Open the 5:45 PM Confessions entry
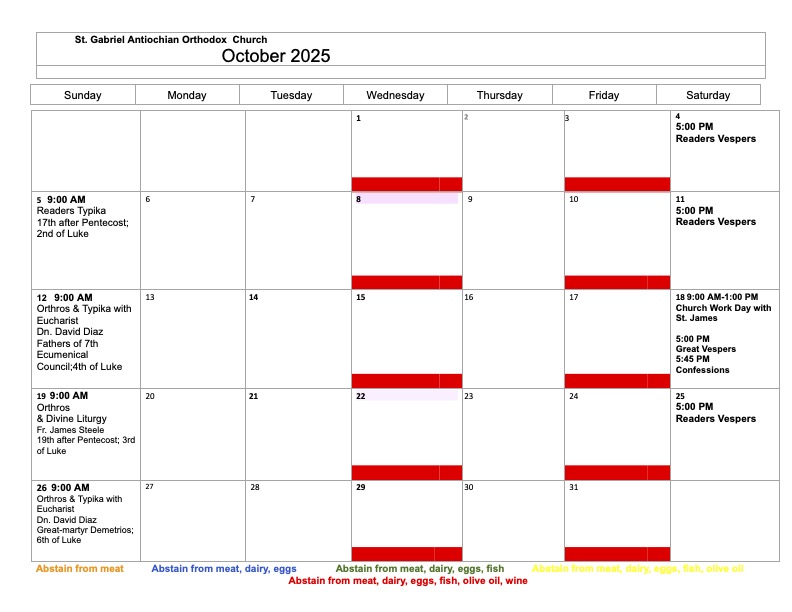 [702, 365]
